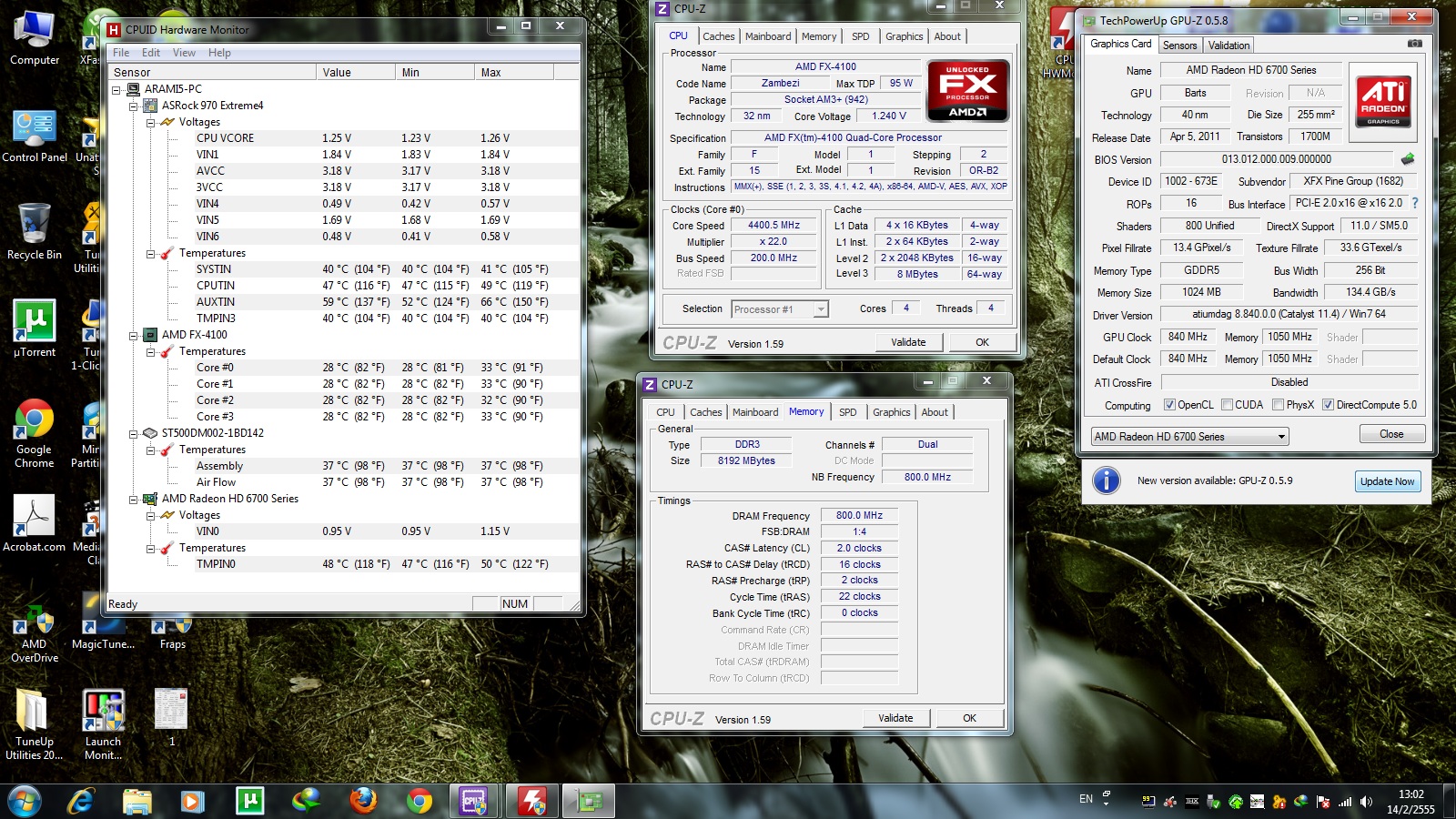Open the Fraps desktop shortcut
The image size is (1456, 819).
click(x=172, y=631)
